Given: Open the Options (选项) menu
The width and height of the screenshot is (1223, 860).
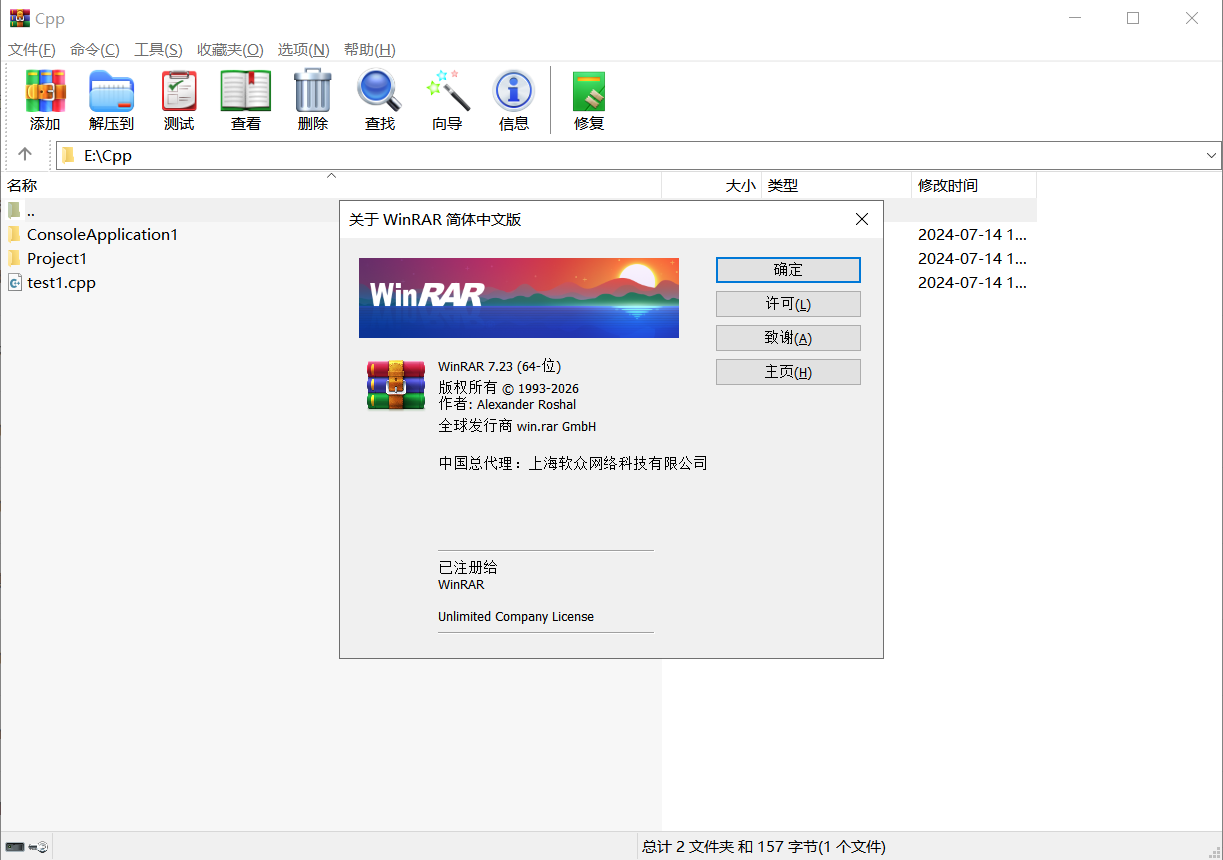Looking at the screenshot, I should click(304, 50).
